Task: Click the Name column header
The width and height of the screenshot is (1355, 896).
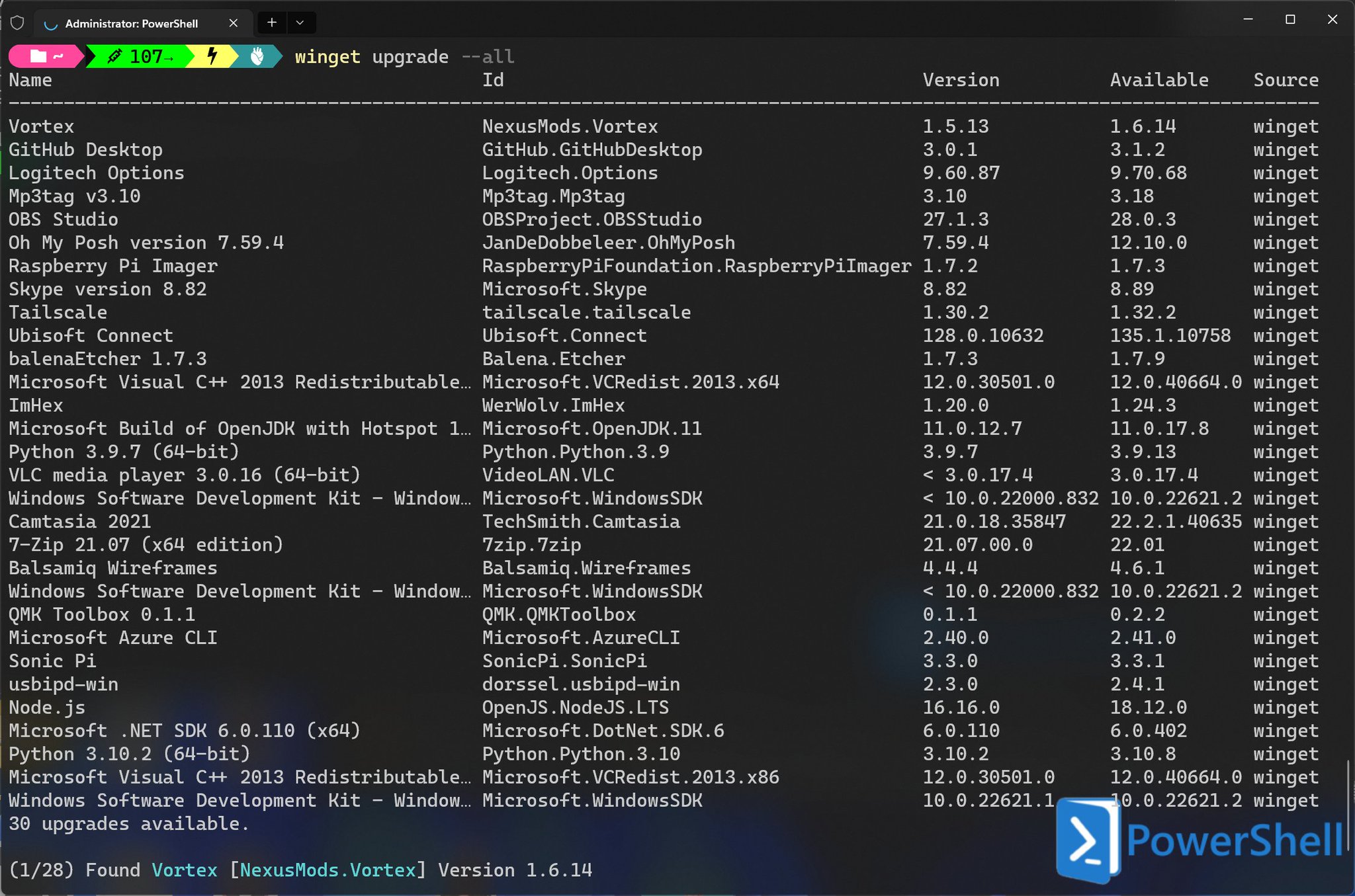Action: coord(30,80)
